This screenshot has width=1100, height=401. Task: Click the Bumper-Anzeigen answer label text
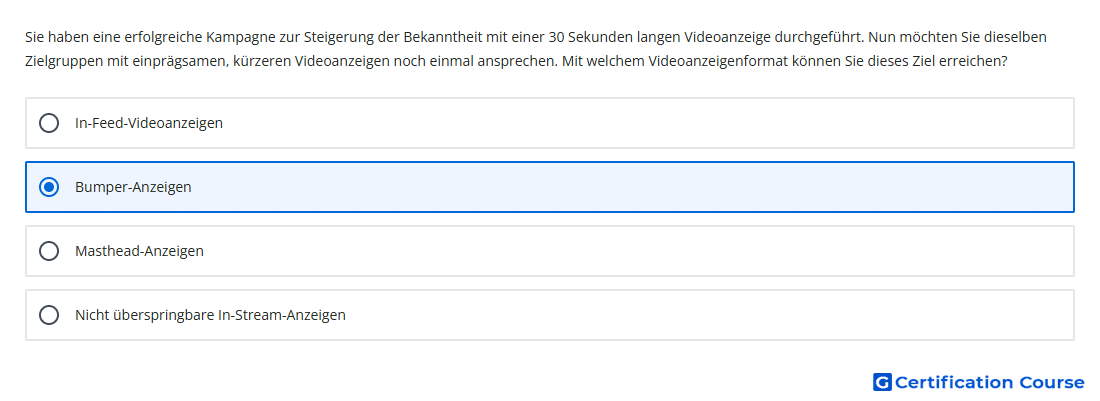[133, 187]
